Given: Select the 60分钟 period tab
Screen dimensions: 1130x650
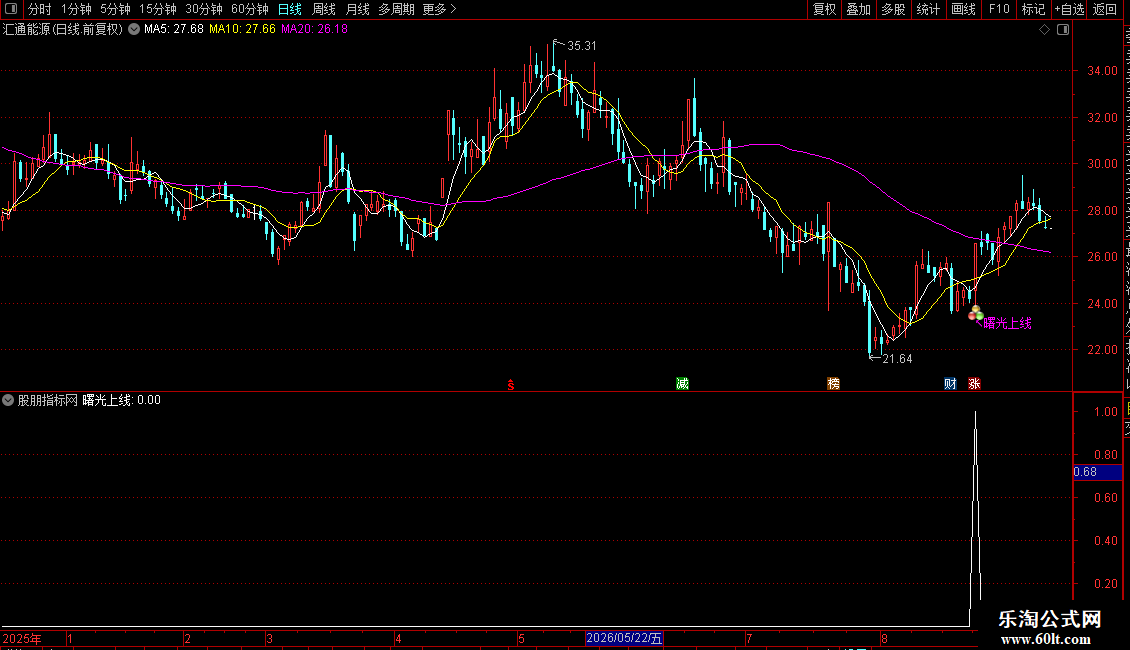Looking at the screenshot, I should (249, 9).
